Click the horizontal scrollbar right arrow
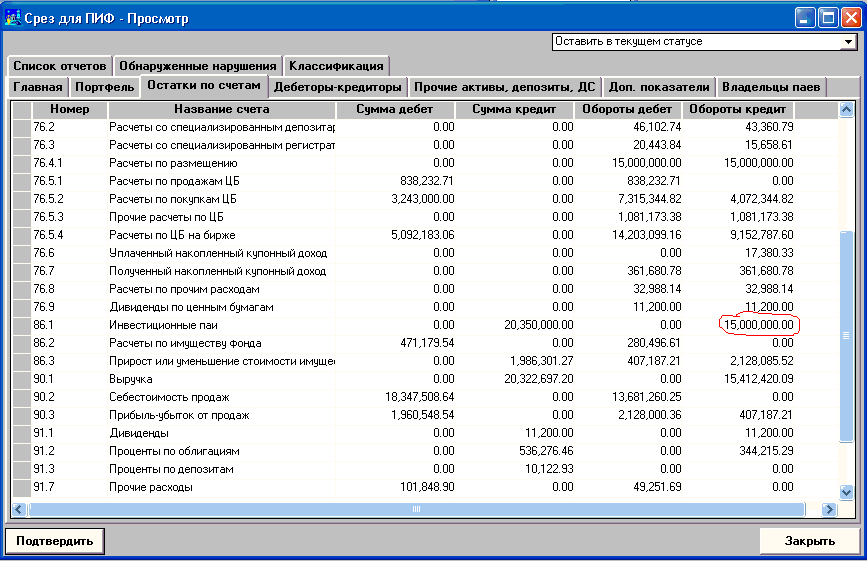 click(829, 509)
